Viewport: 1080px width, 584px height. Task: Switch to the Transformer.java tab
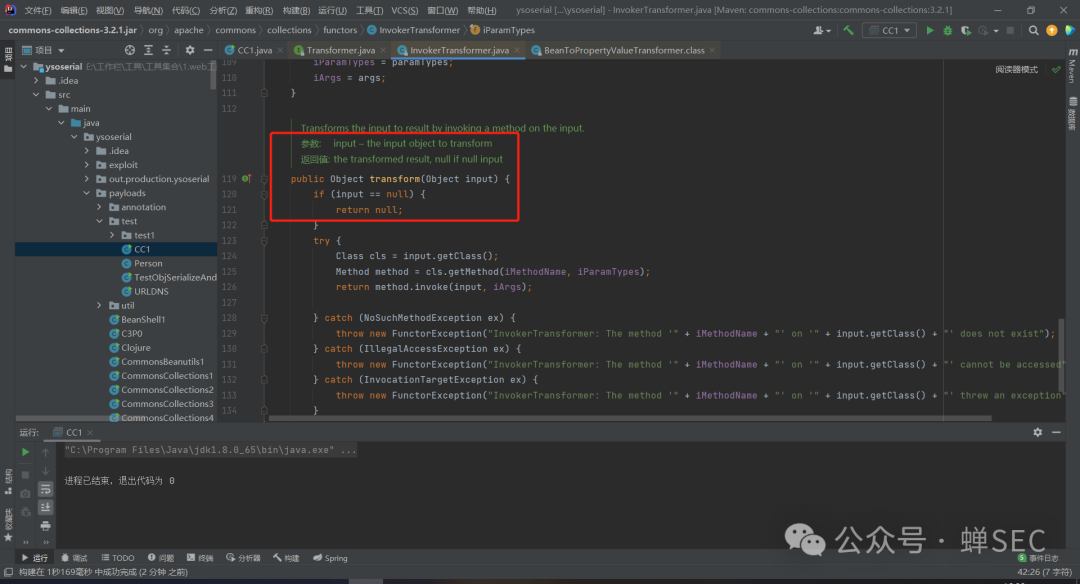click(x=340, y=50)
